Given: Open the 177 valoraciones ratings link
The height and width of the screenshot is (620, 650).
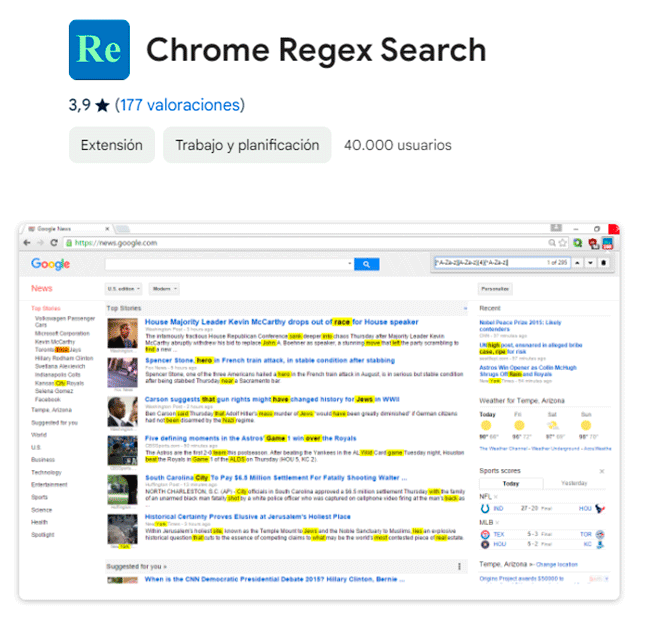Looking at the screenshot, I should click(x=180, y=105).
